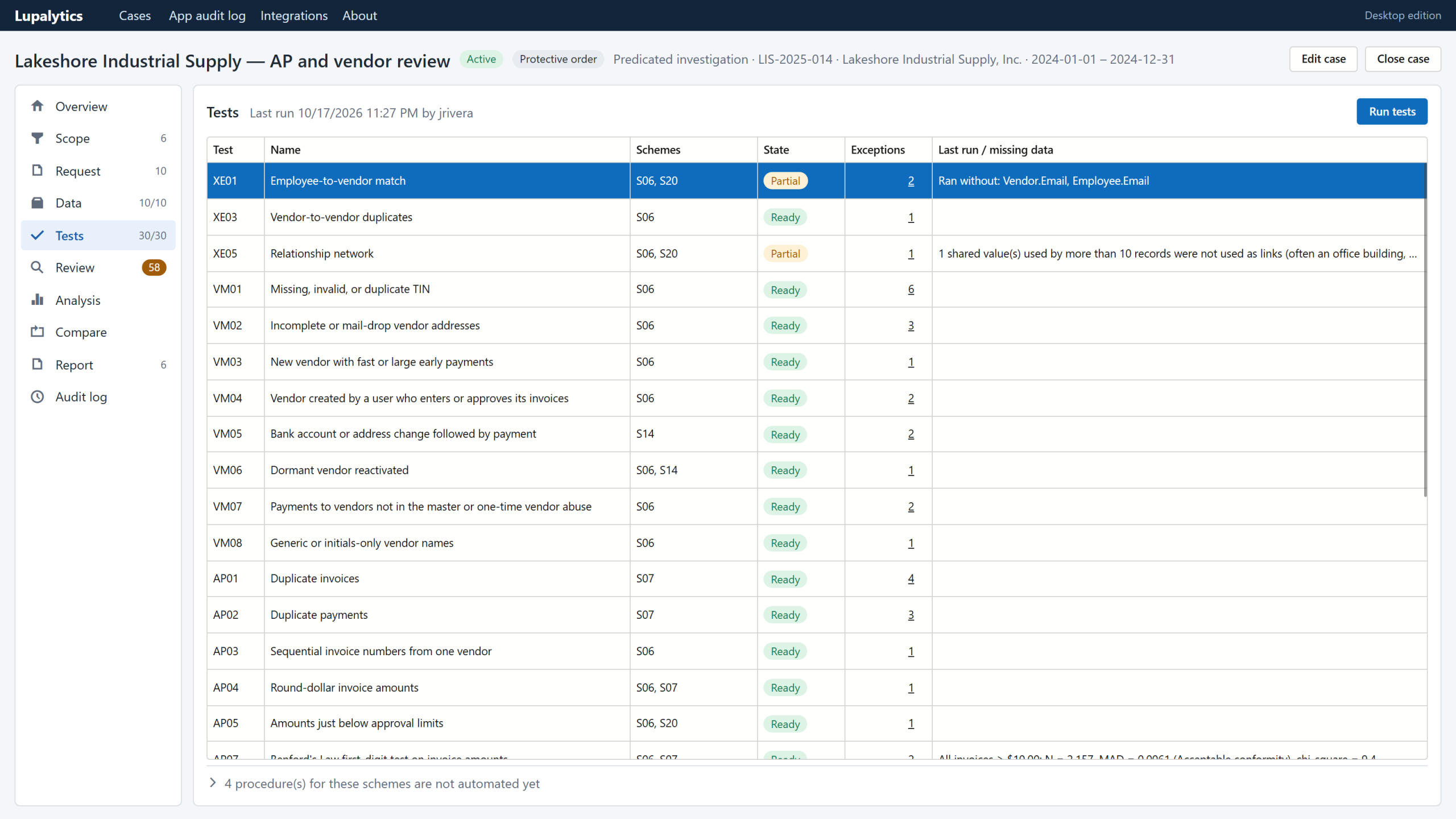Click the 'Generic or initials-only vendor names' row
The width and height of the screenshot is (1456, 819).
coord(817,543)
